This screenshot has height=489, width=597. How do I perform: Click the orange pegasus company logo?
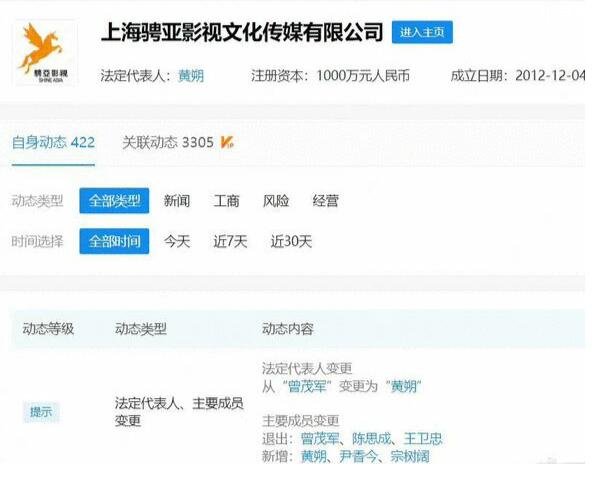tap(45, 52)
